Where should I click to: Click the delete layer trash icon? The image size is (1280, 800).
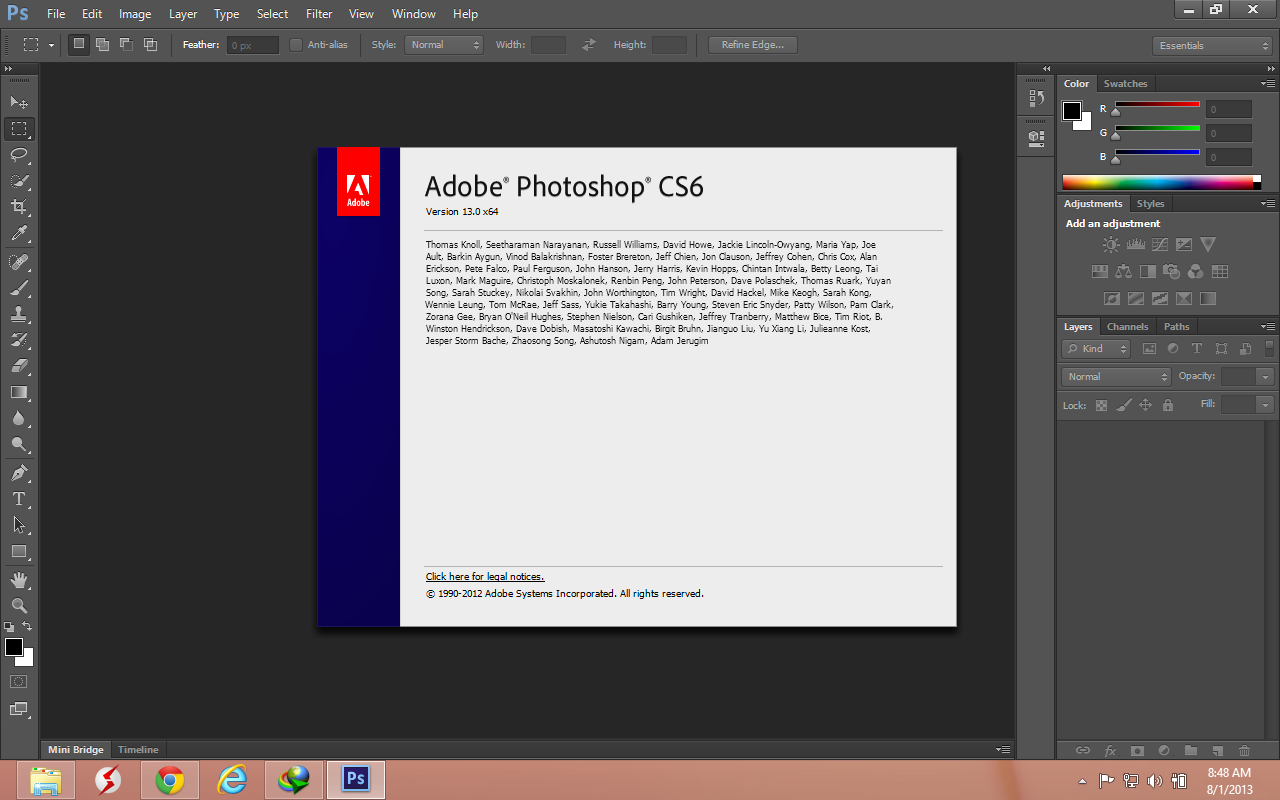(1244, 750)
